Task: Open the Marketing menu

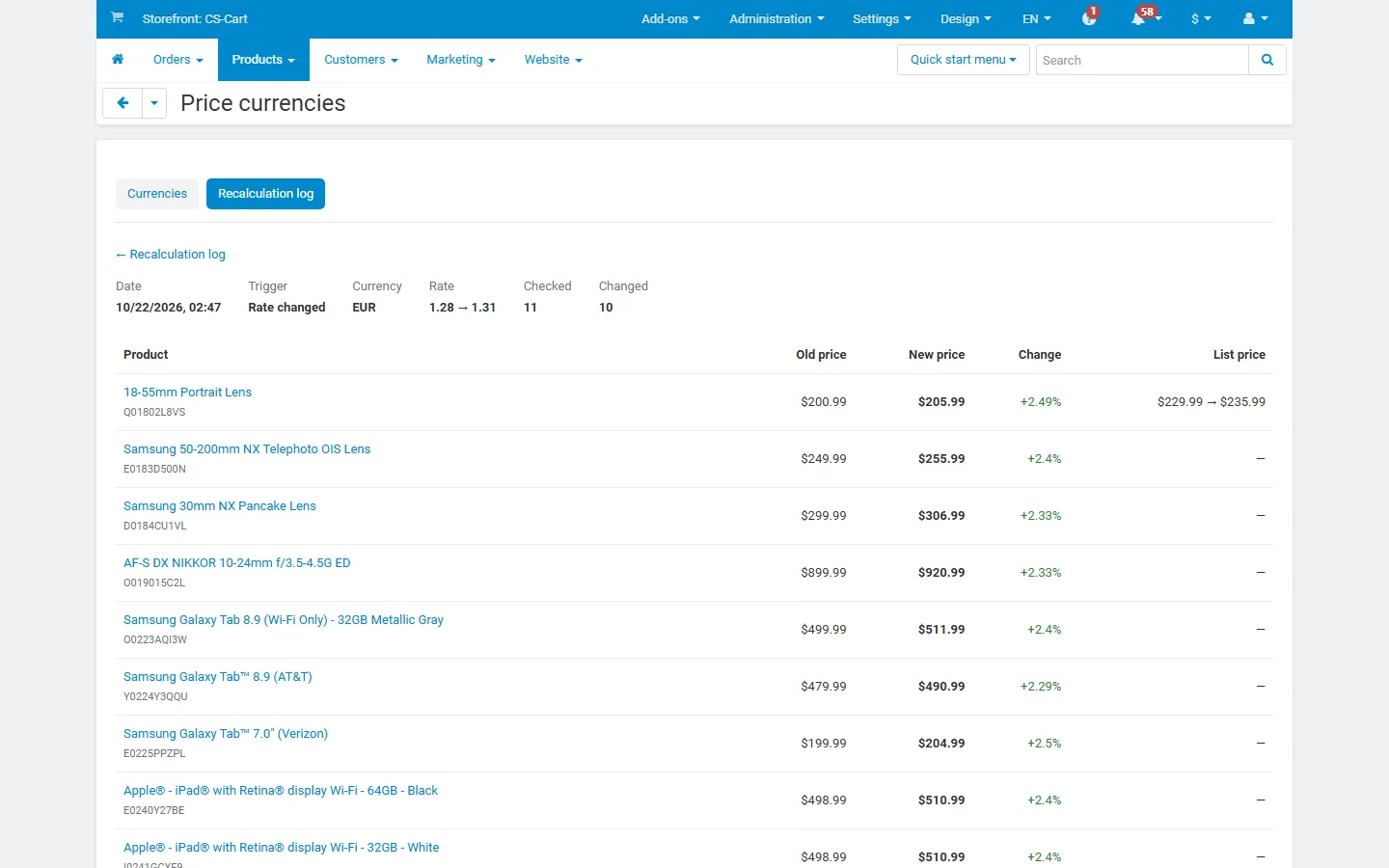Action: (x=461, y=60)
